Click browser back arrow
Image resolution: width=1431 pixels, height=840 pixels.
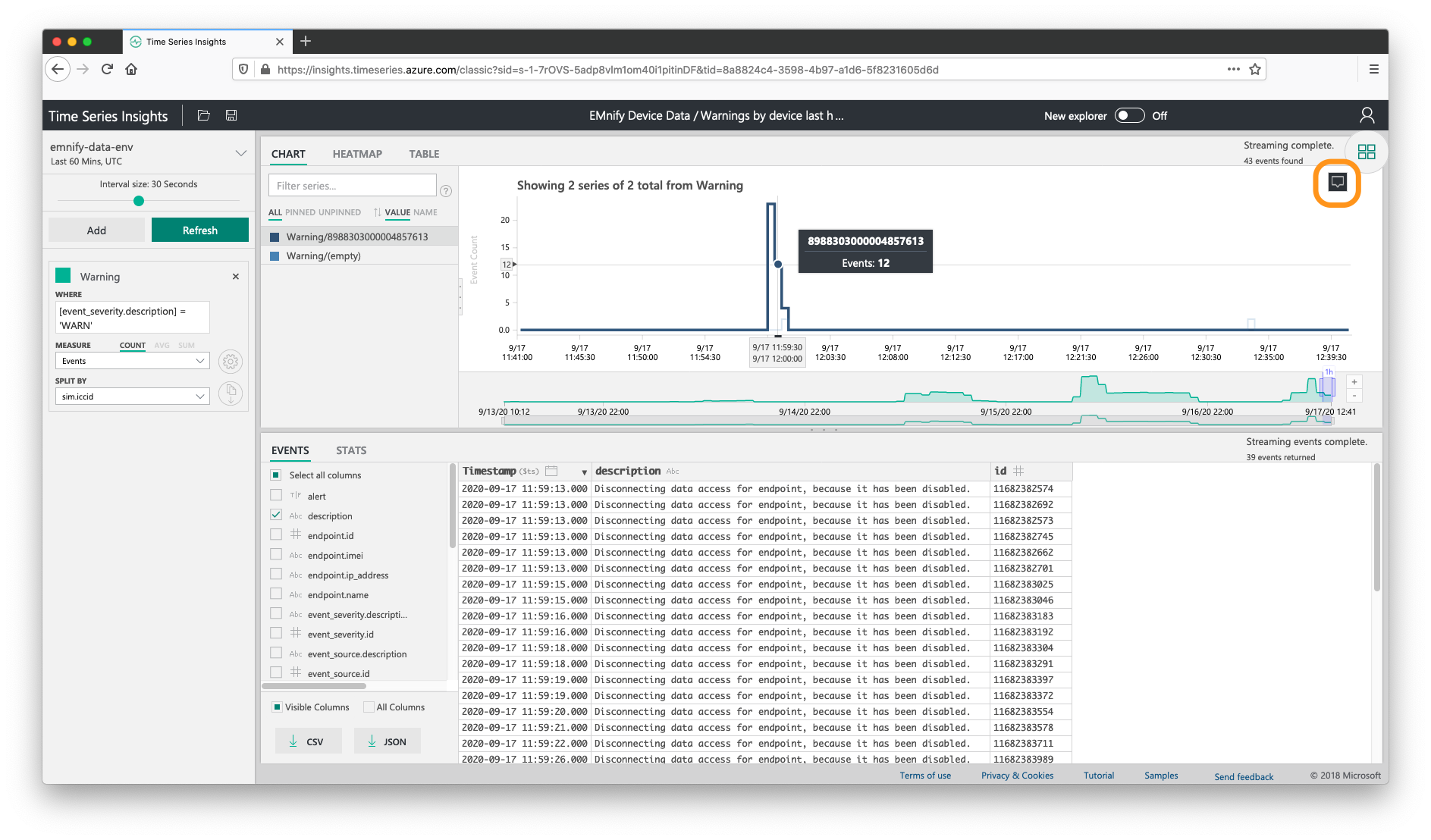tap(58, 69)
